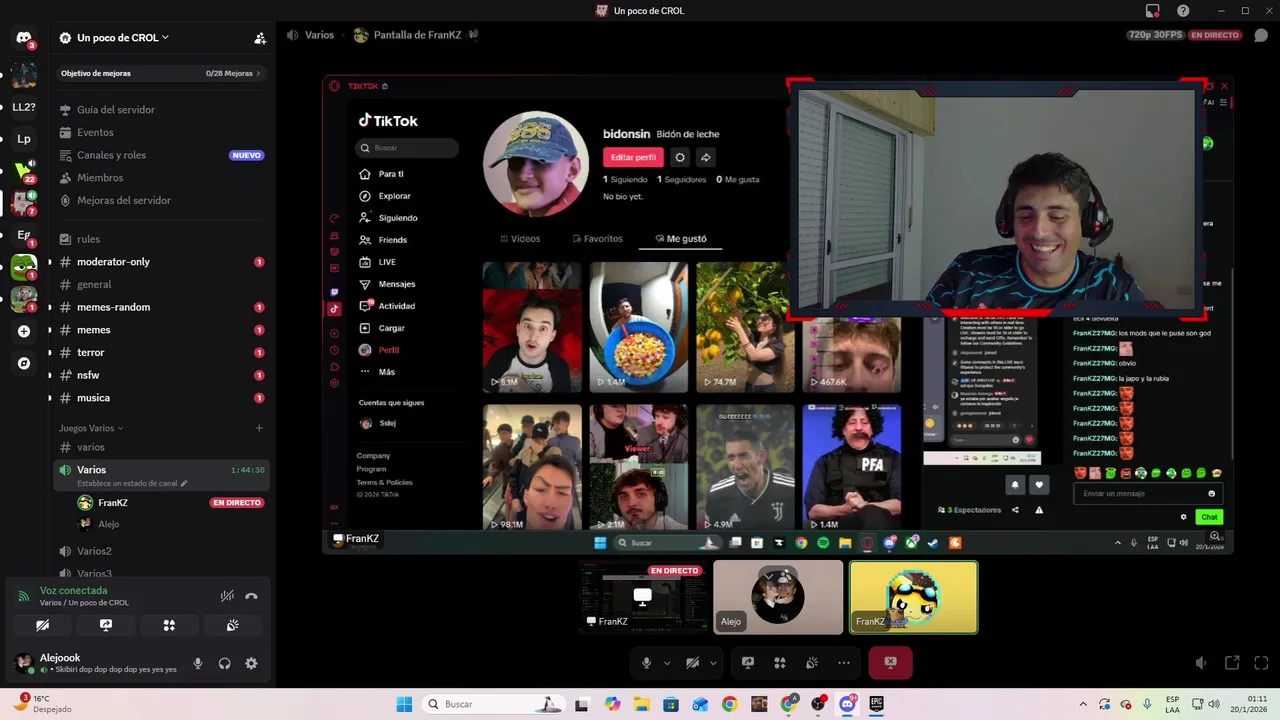The width and height of the screenshot is (1280, 720).
Task: Open Epic Games from the taskbar
Action: (x=877, y=704)
